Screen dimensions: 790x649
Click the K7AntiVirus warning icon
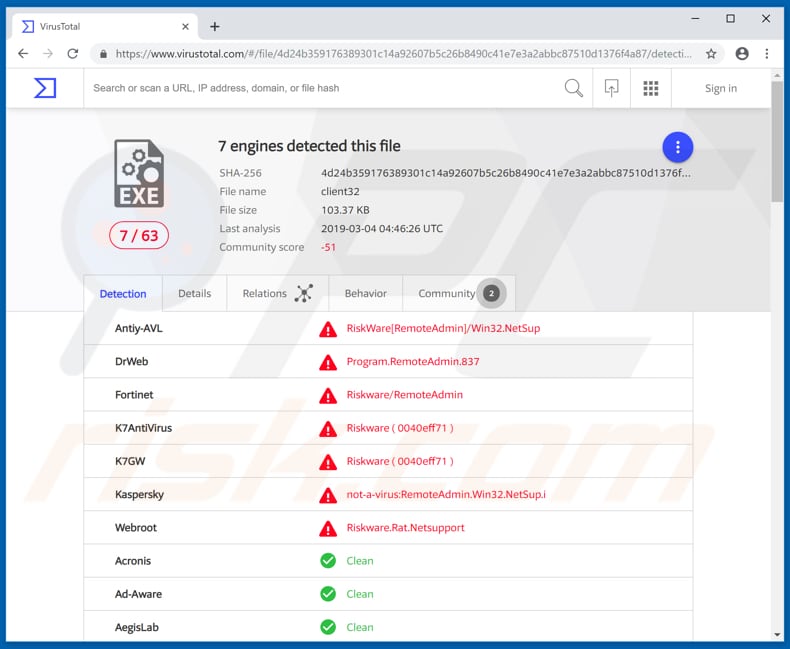coord(328,429)
